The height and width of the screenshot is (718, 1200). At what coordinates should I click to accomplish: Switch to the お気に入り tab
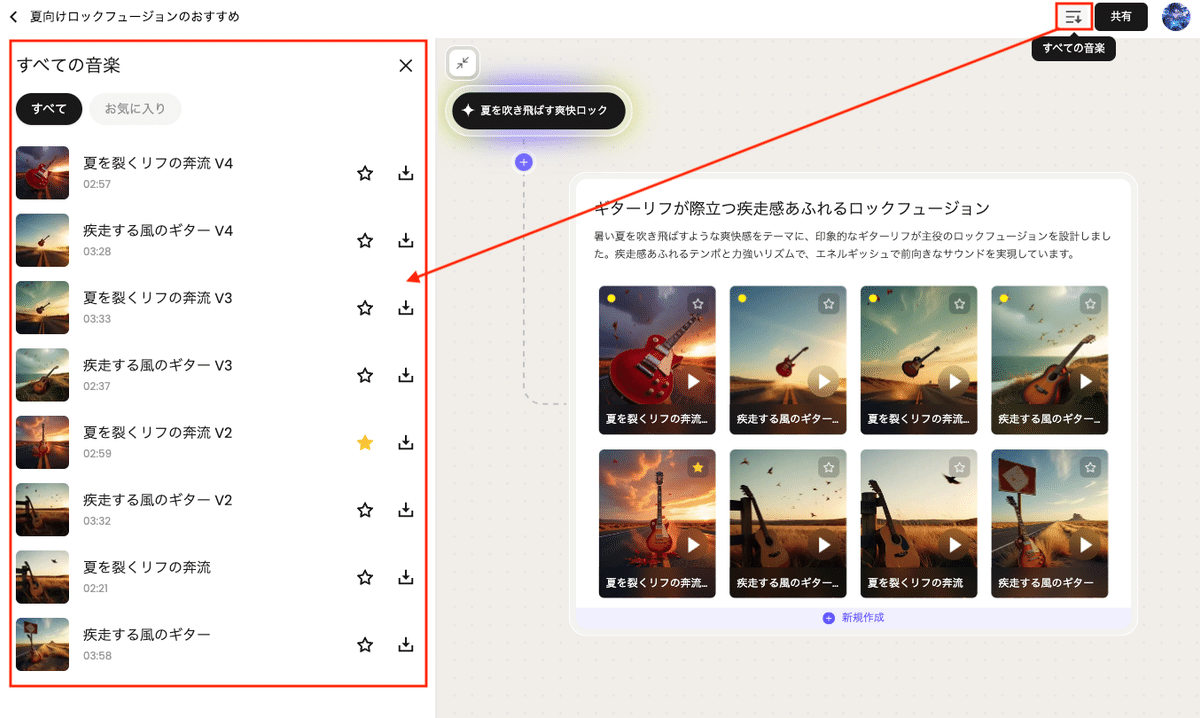[135, 109]
